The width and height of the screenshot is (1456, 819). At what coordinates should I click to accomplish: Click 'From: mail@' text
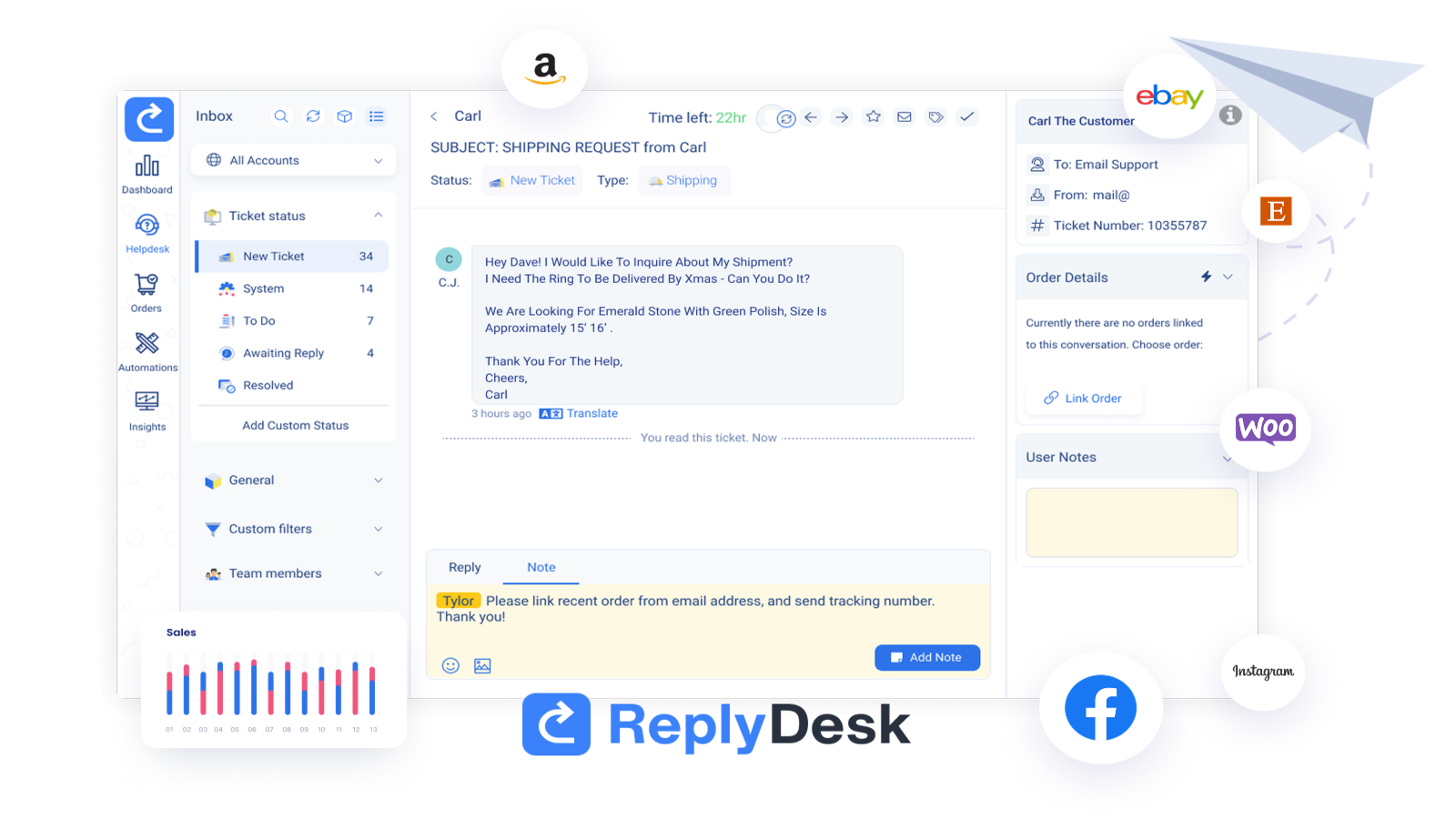click(1092, 195)
